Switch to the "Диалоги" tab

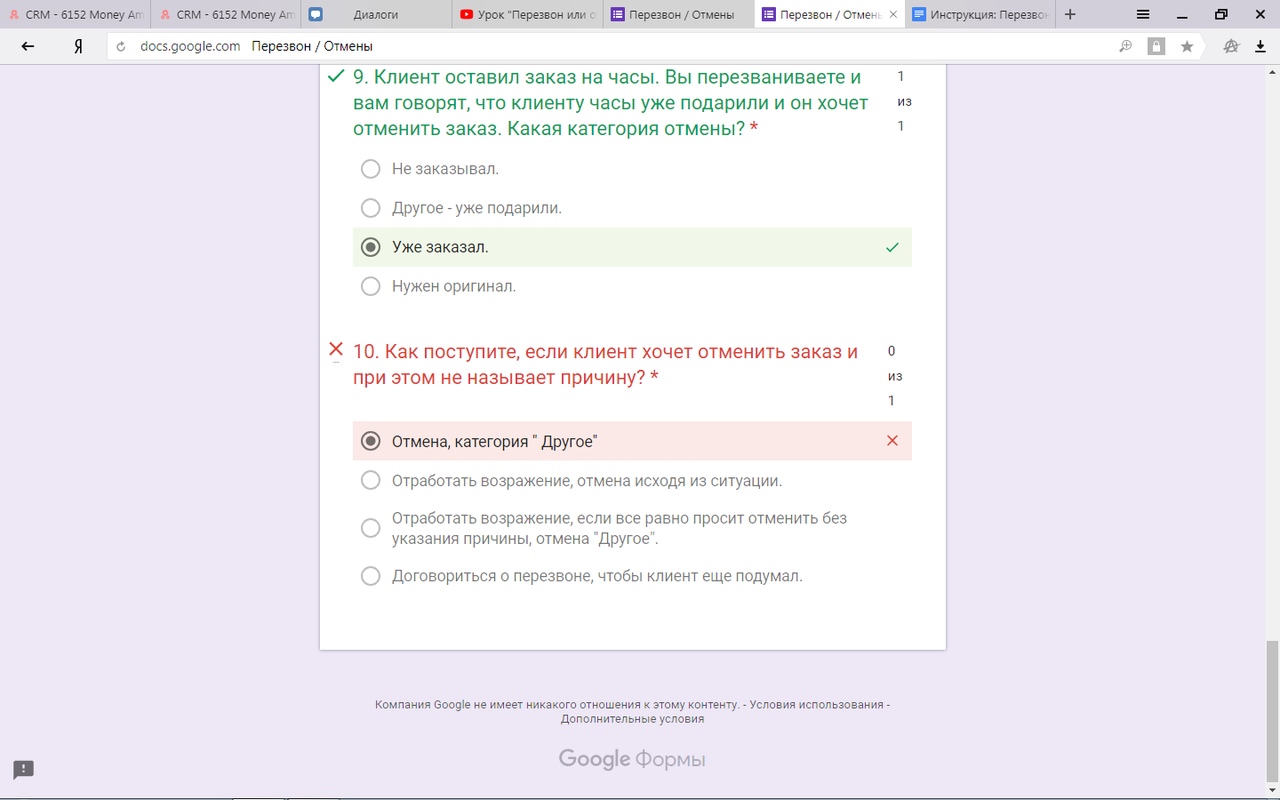(x=375, y=15)
